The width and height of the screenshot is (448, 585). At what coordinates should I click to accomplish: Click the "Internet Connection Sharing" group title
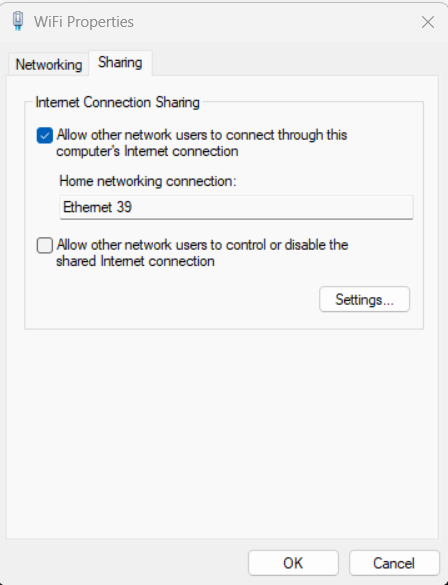click(118, 102)
